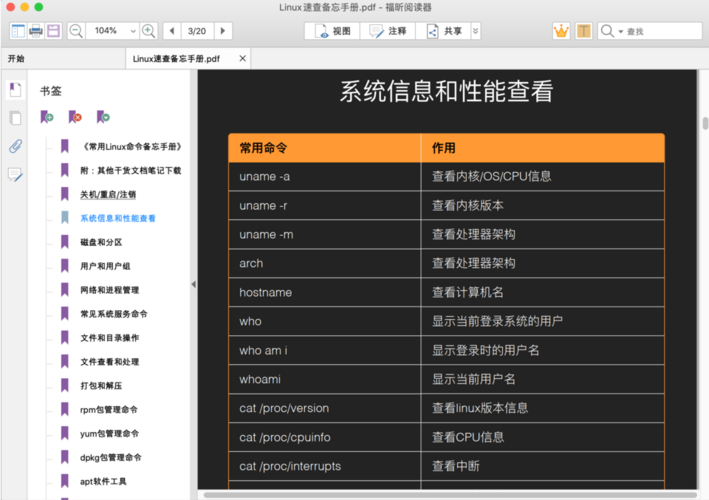The width and height of the screenshot is (709, 500).
Task: Click table cell whoami
Action: [x=325, y=379]
